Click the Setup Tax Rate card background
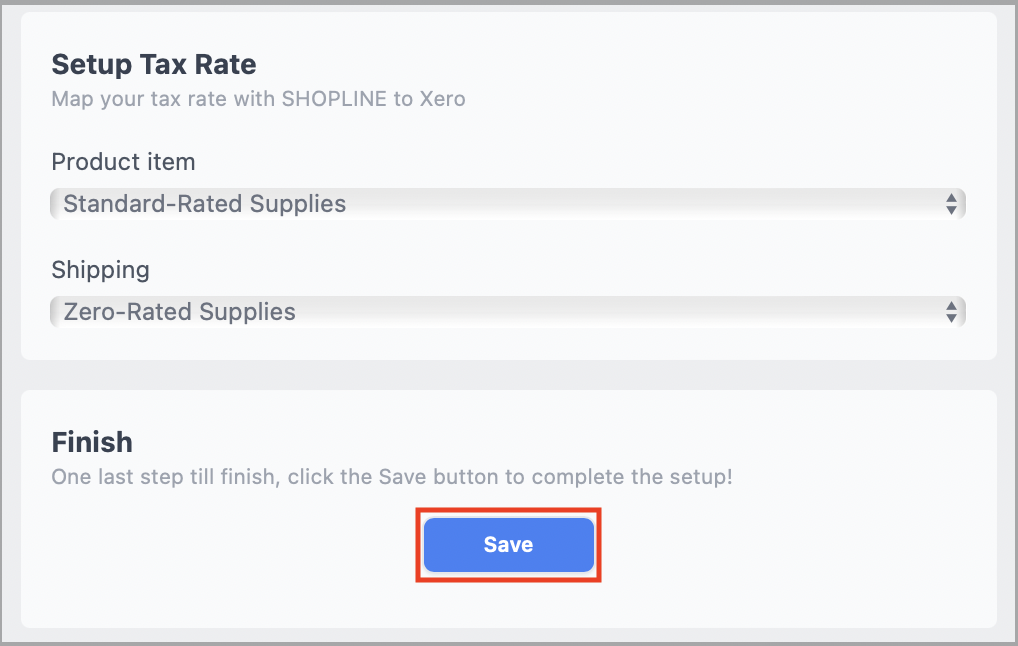1018x646 pixels. tap(700, 130)
